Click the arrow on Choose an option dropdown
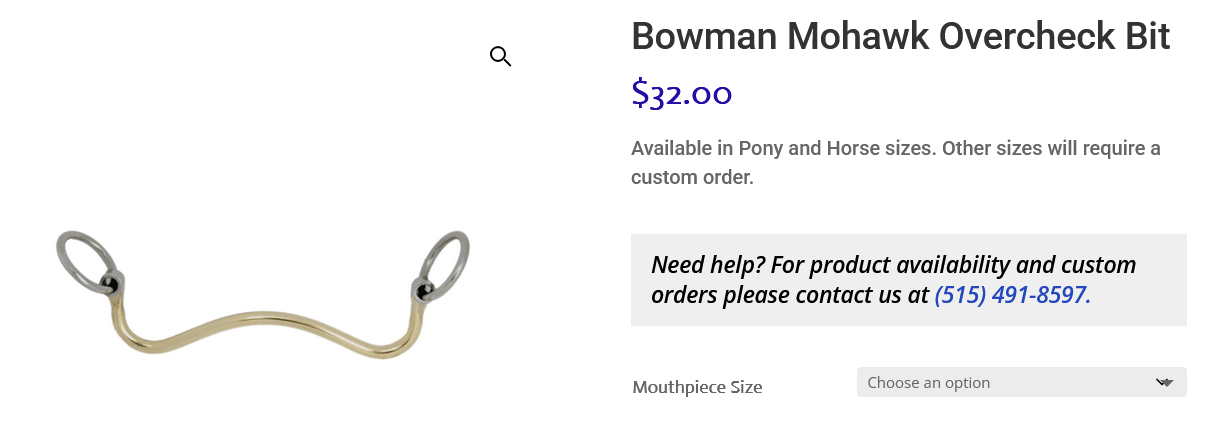This screenshot has width=1228, height=433. (1164, 382)
